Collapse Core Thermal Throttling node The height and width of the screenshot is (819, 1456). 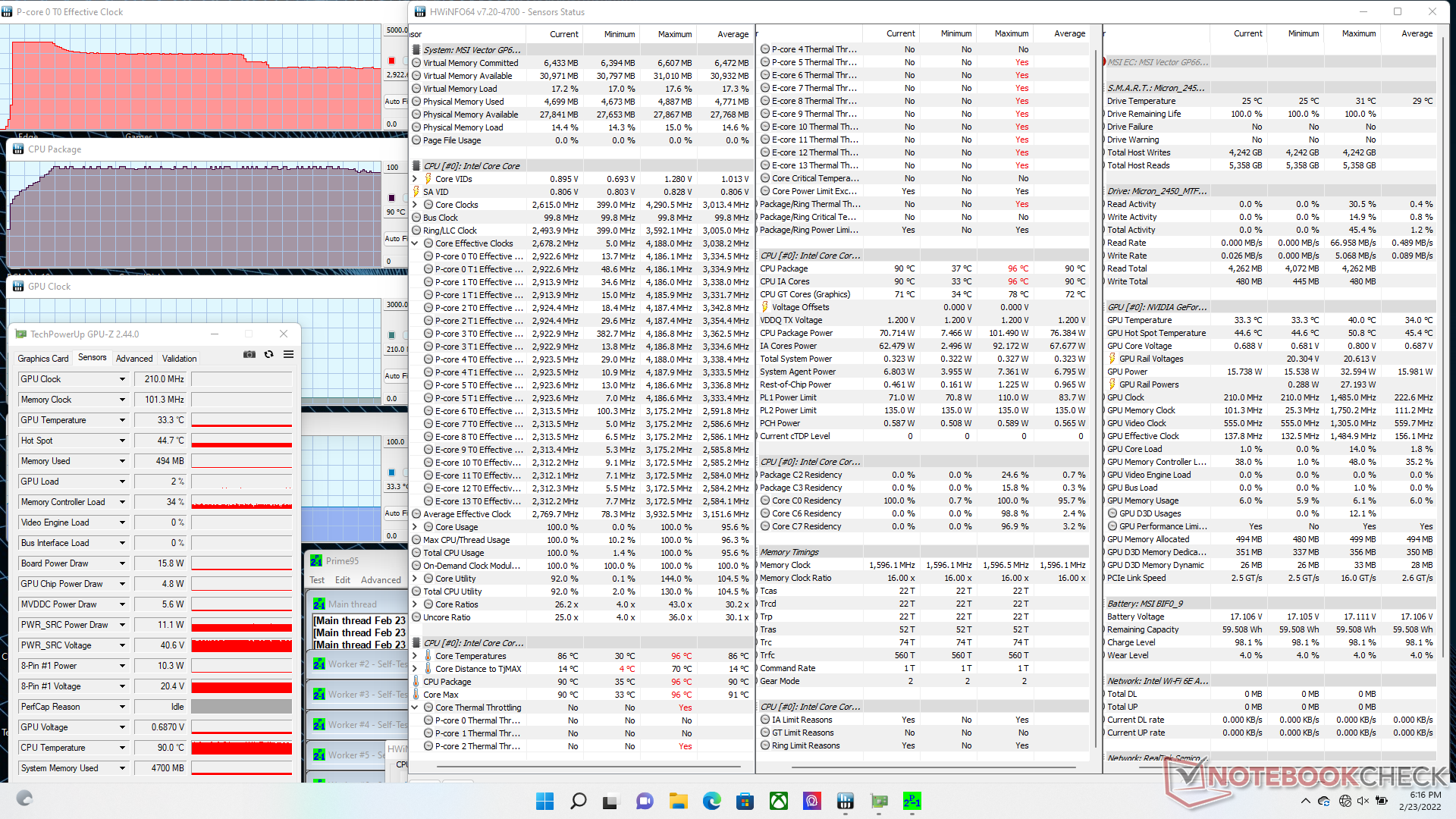pyautogui.click(x=415, y=708)
